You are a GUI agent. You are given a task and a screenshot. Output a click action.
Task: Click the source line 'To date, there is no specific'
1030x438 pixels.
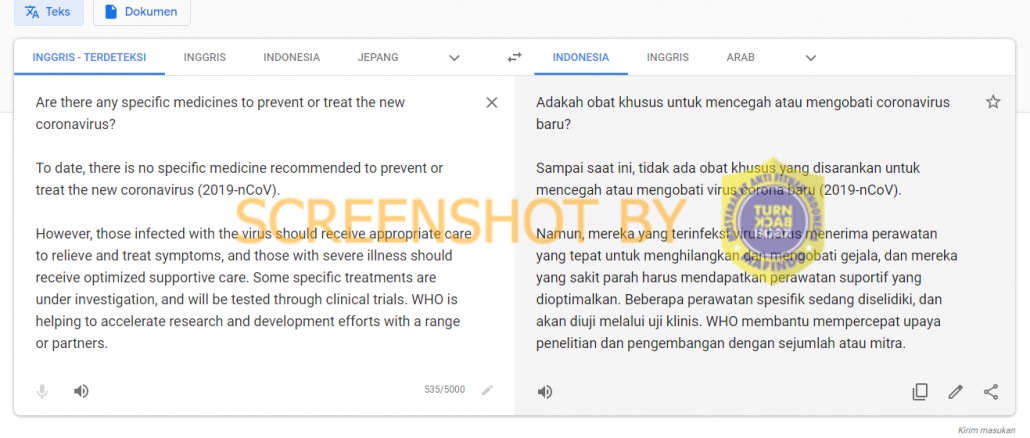(239, 168)
